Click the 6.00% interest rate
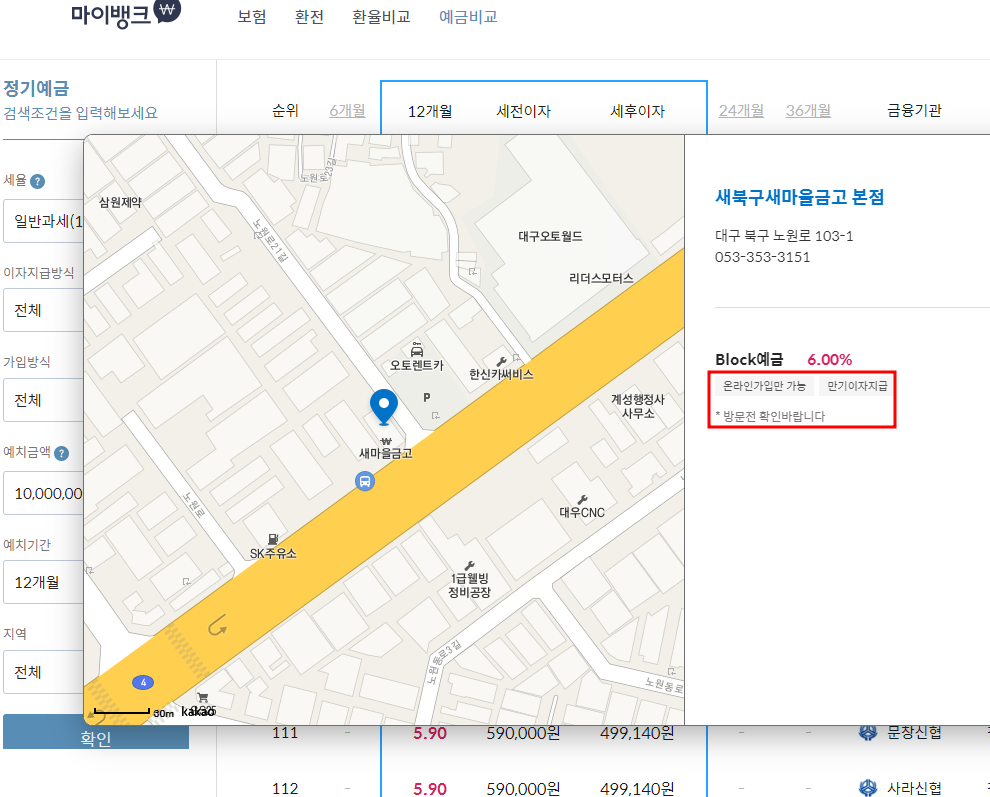Viewport: 990px width, 797px height. [x=830, y=360]
